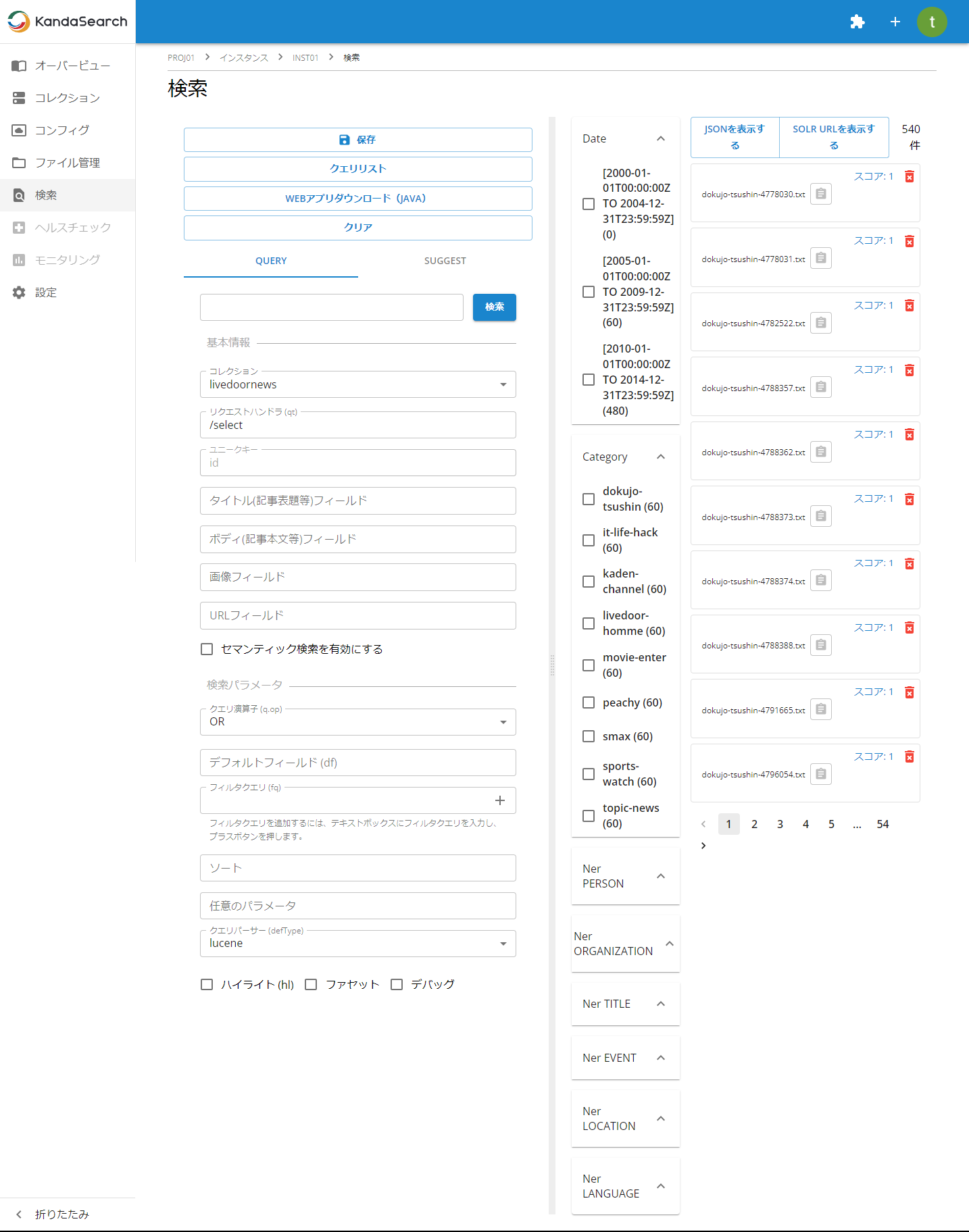Open コレクション in sidebar
The width and height of the screenshot is (969, 1232).
pos(68,98)
